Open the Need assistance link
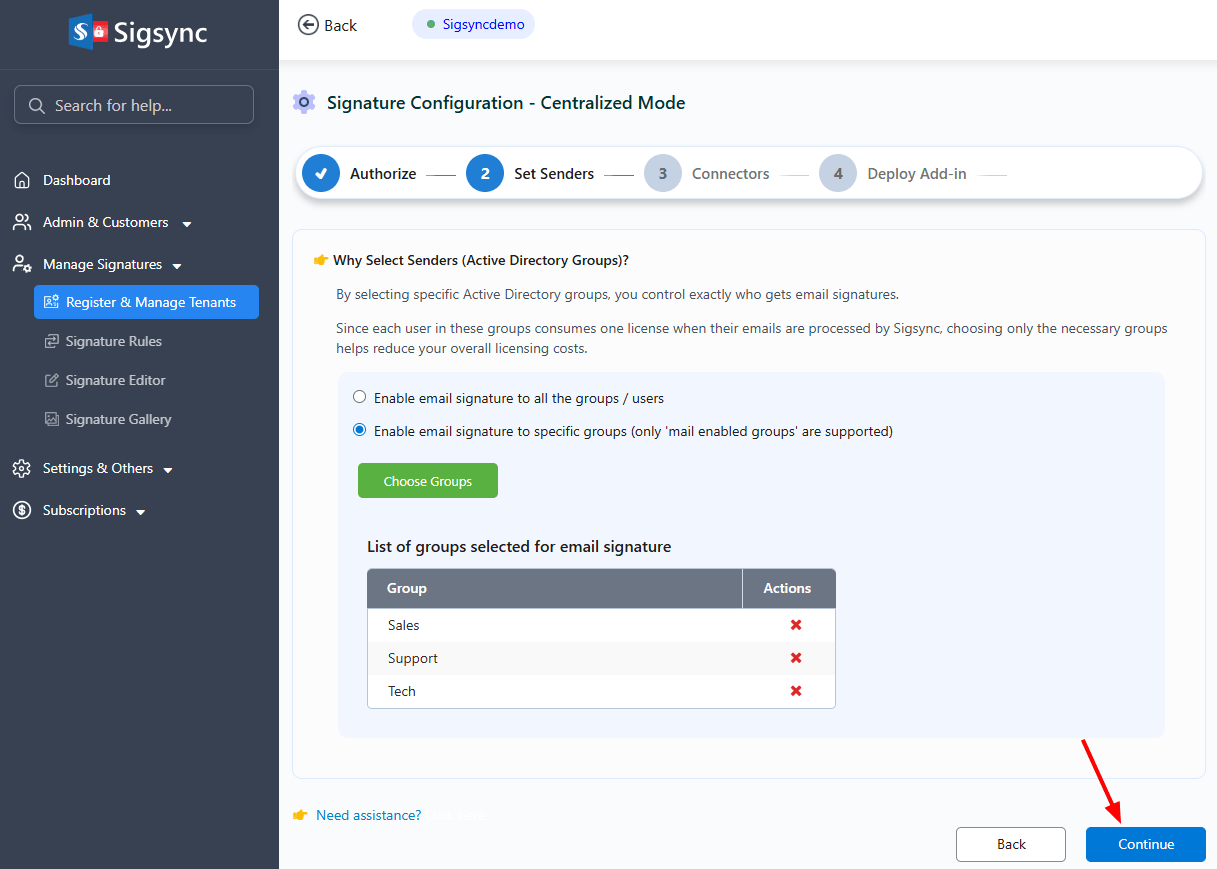This screenshot has width=1217, height=869. coord(368,815)
